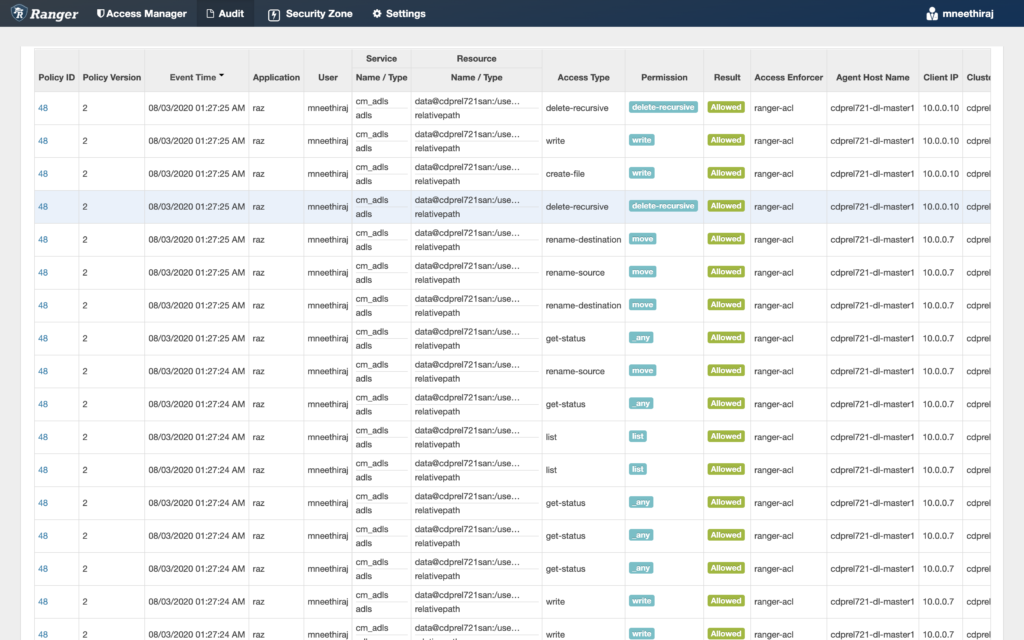
Task: Click the write badge on the create-file row
Action: (x=640, y=172)
